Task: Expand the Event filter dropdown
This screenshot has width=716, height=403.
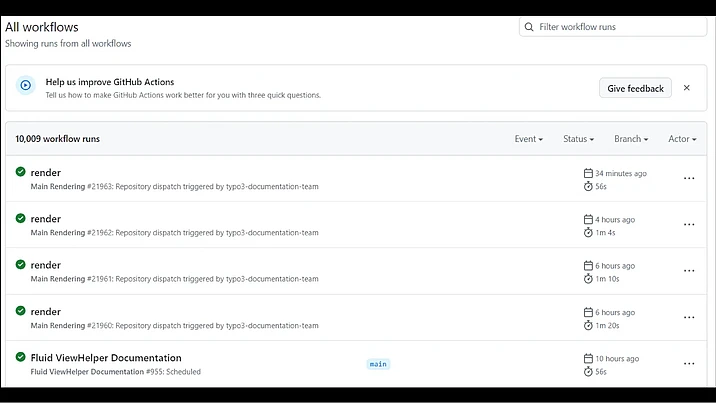Action: pyautogui.click(x=528, y=139)
